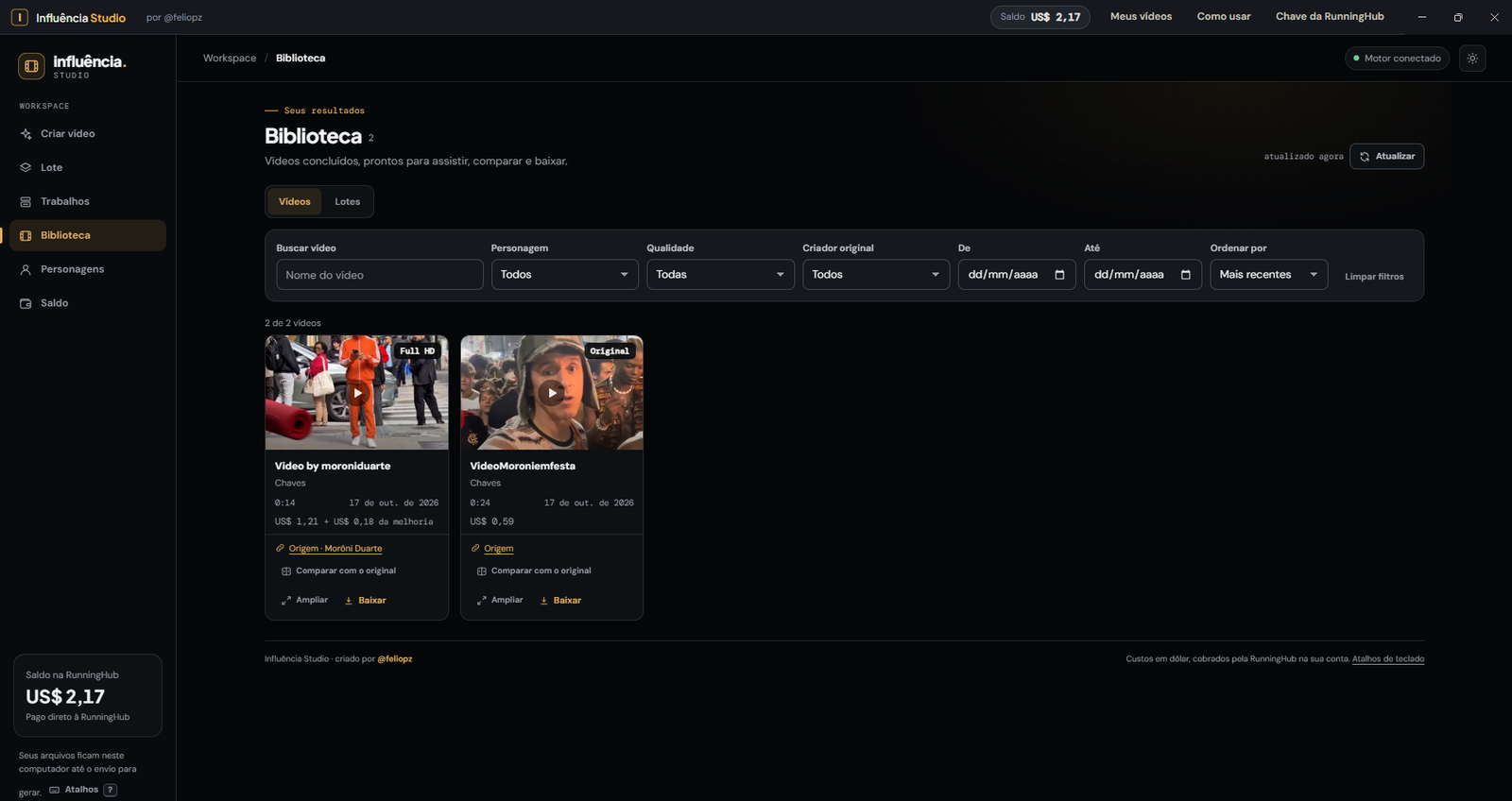This screenshot has height=801, width=1512.
Task: Click the Atualizar refresh button
Action: click(x=1386, y=157)
